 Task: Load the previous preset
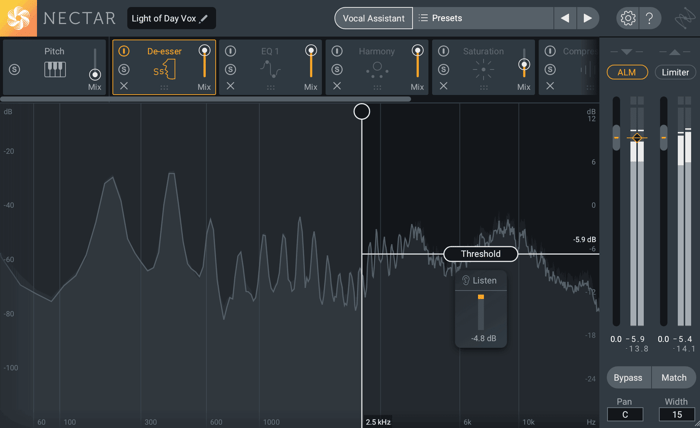tap(565, 18)
